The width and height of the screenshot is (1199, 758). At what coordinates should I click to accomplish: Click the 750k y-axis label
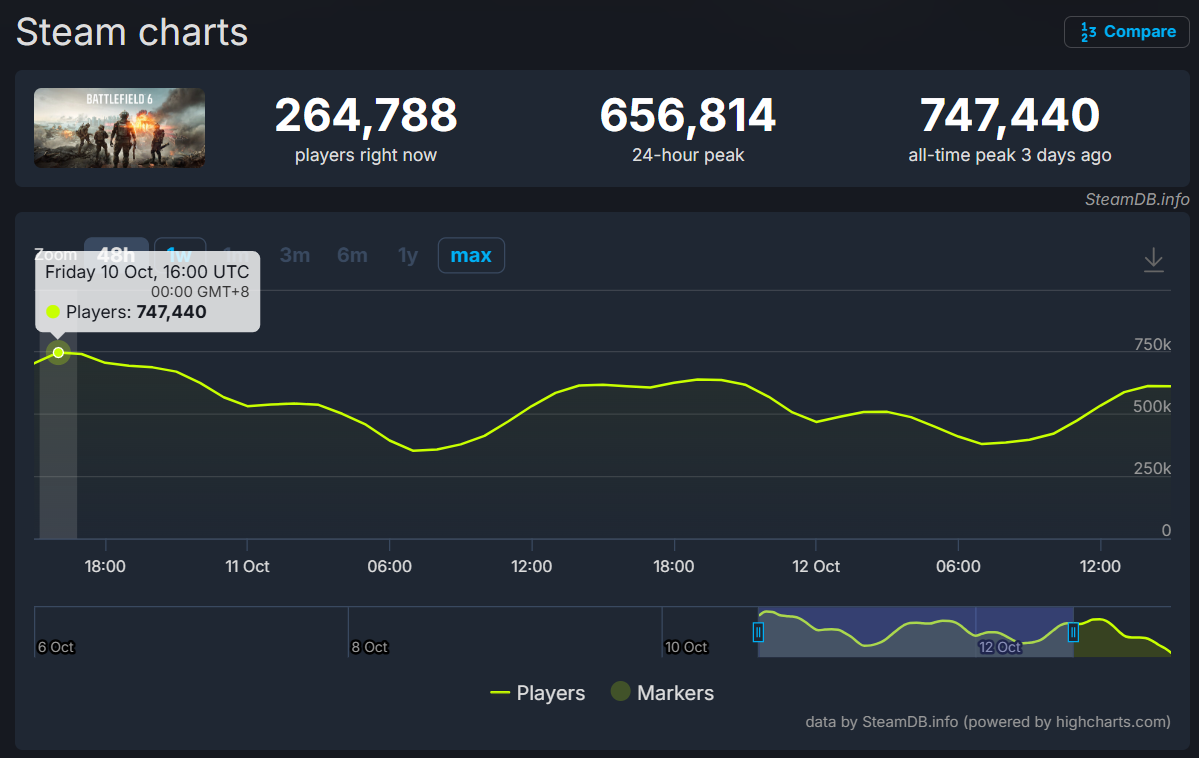1152,344
